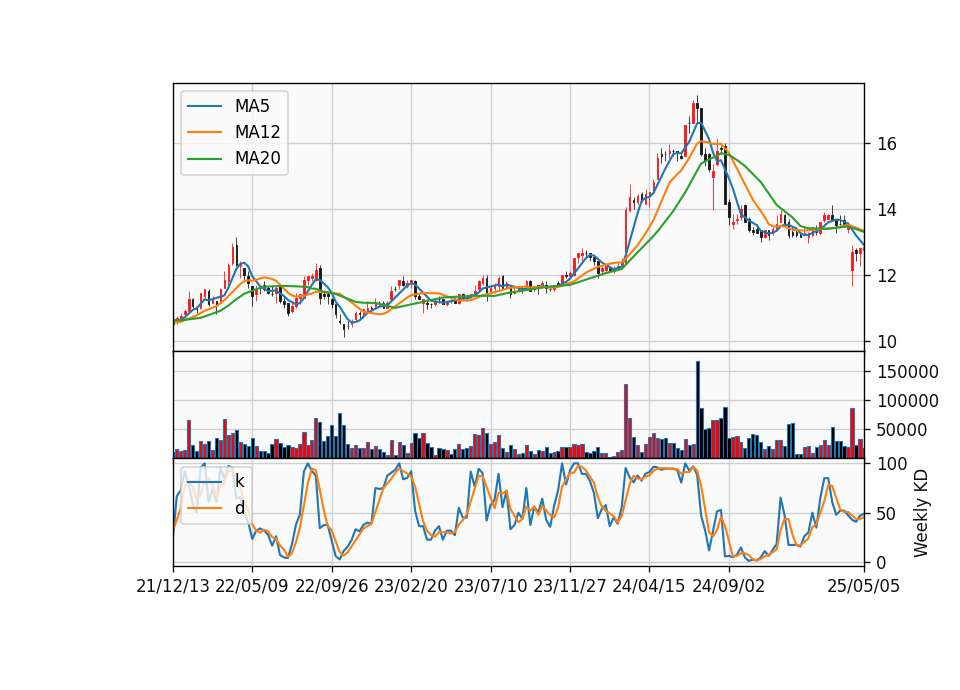
Task: Click the 23/02/20 date tick label
Action: click(x=411, y=586)
